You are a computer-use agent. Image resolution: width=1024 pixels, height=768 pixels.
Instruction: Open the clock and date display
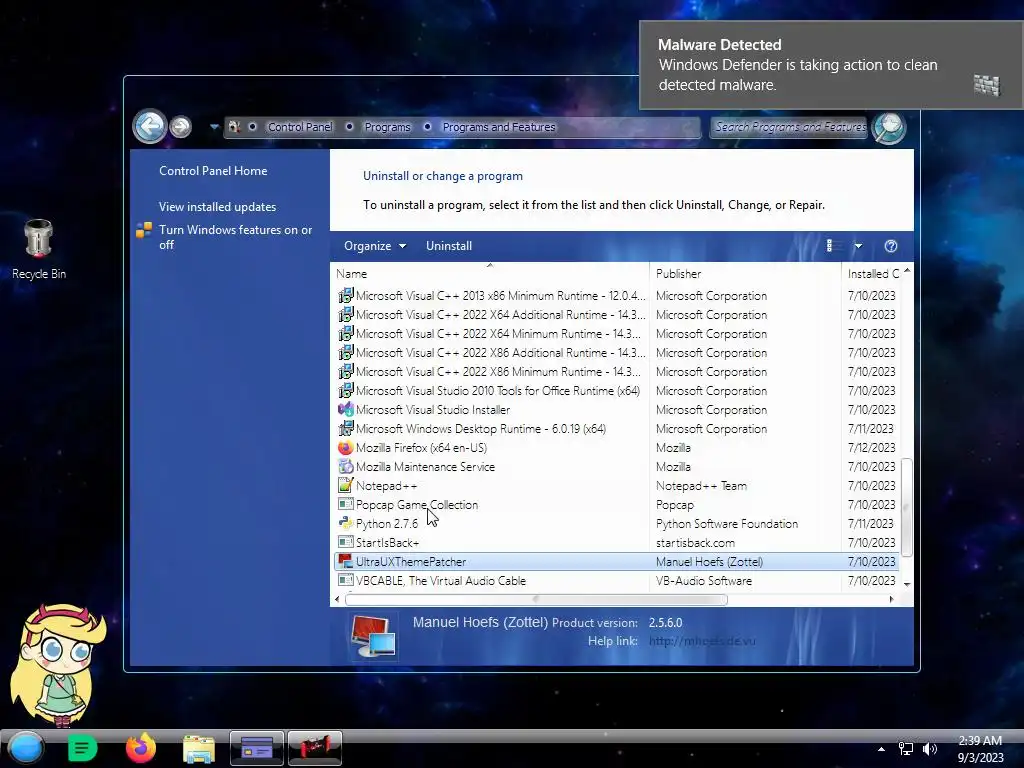coord(980,749)
